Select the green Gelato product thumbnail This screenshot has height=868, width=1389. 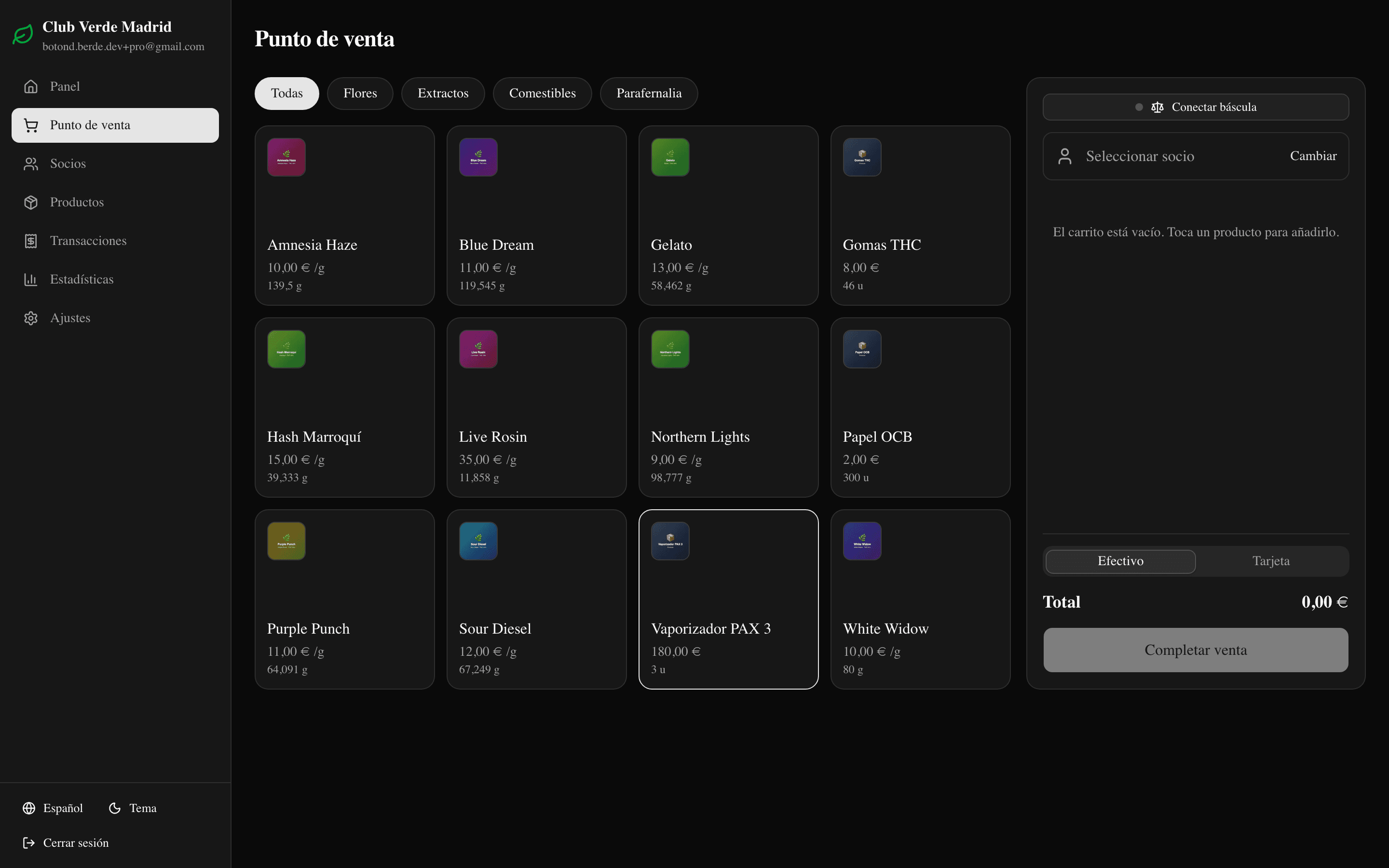(670, 157)
